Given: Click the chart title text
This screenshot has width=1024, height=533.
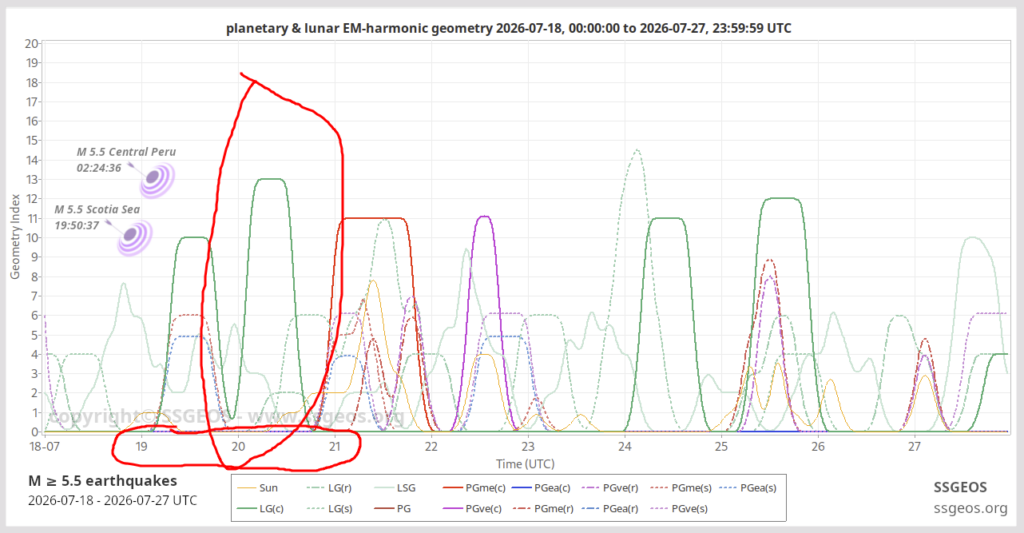Looking at the screenshot, I should pyautogui.click(x=509, y=28).
